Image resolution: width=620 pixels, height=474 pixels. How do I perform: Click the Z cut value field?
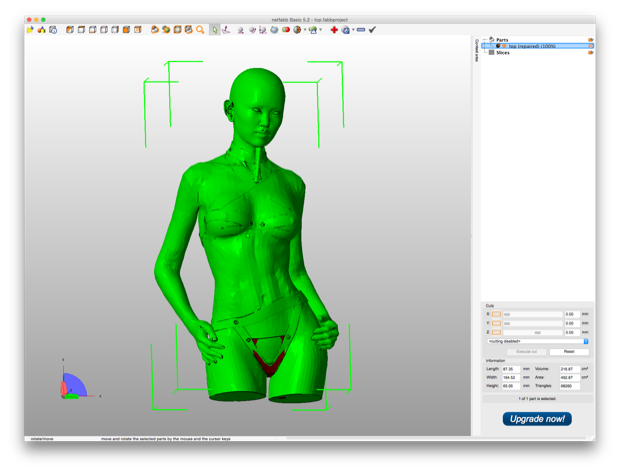click(572, 332)
